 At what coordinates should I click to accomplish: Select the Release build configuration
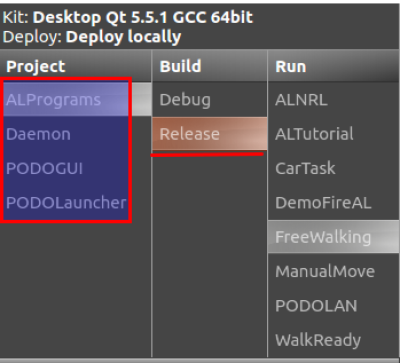click(x=210, y=134)
